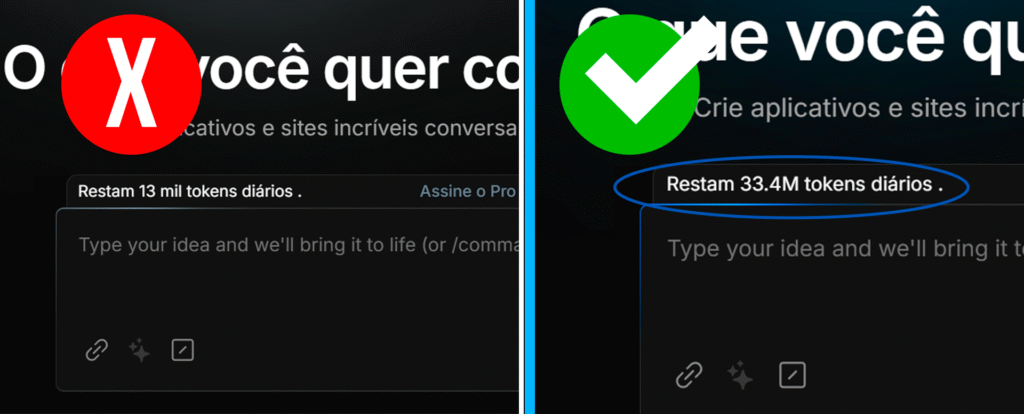Click the 'Restam 33.4M tokens diários' label
This screenshot has height=414, width=1024.
pos(805,185)
